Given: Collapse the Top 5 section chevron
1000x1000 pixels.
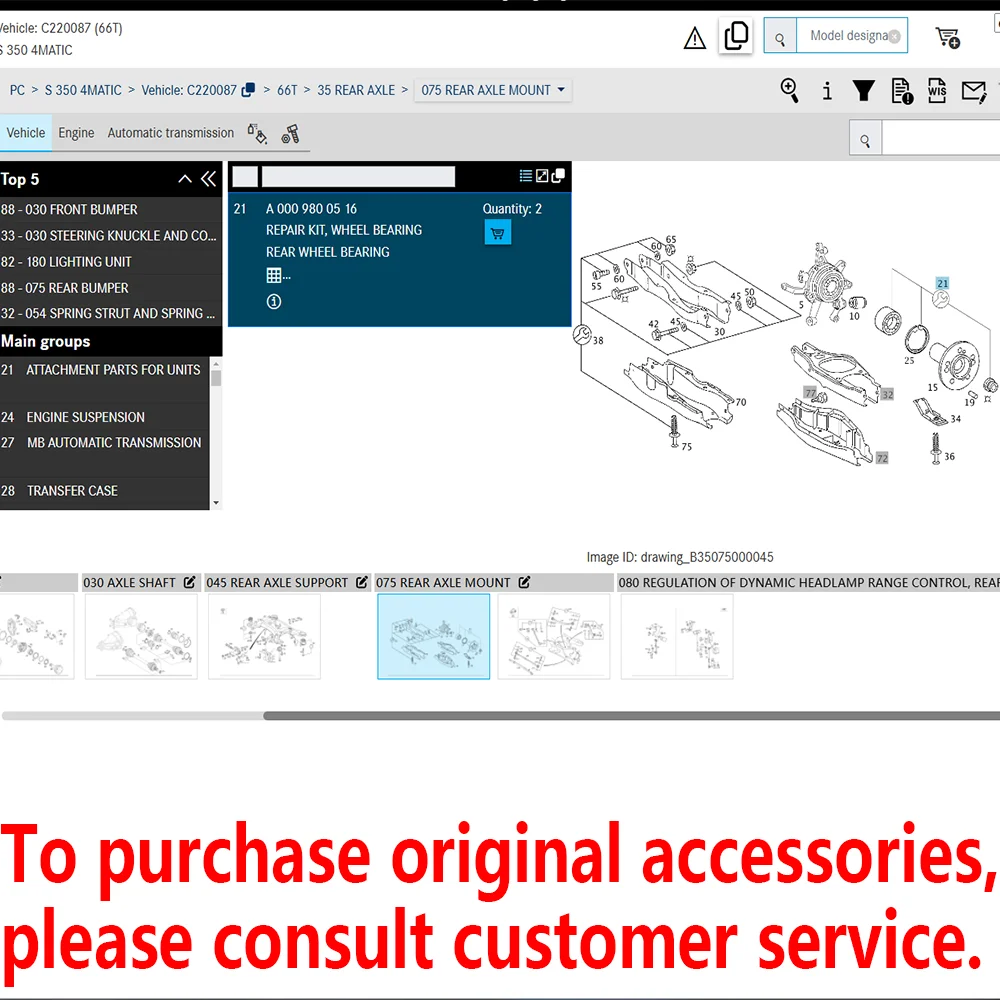Looking at the screenshot, I should pyautogui.click(x=185, y=179).
